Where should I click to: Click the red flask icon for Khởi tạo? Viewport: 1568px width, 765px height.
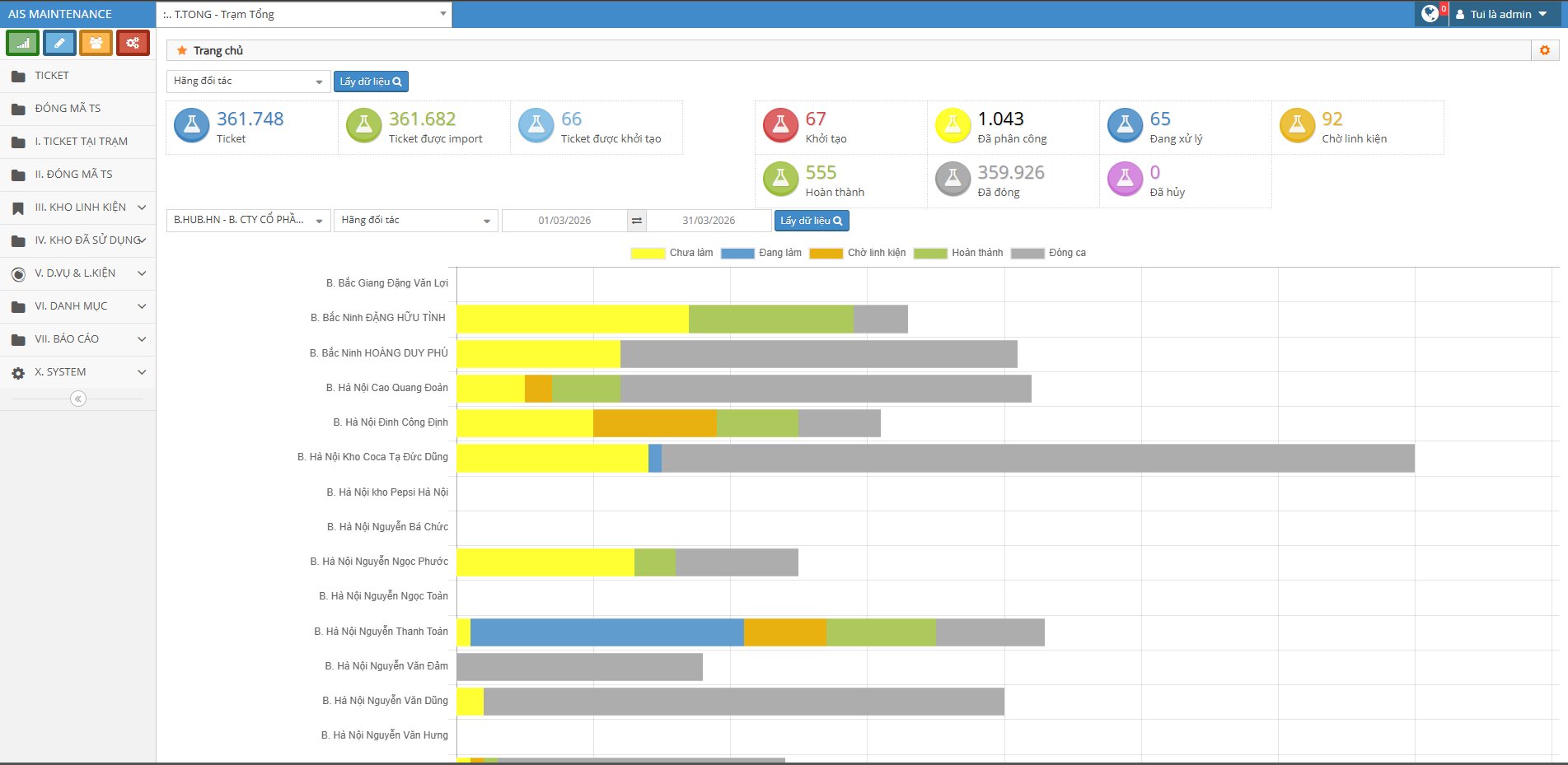(x=780, y=126)
